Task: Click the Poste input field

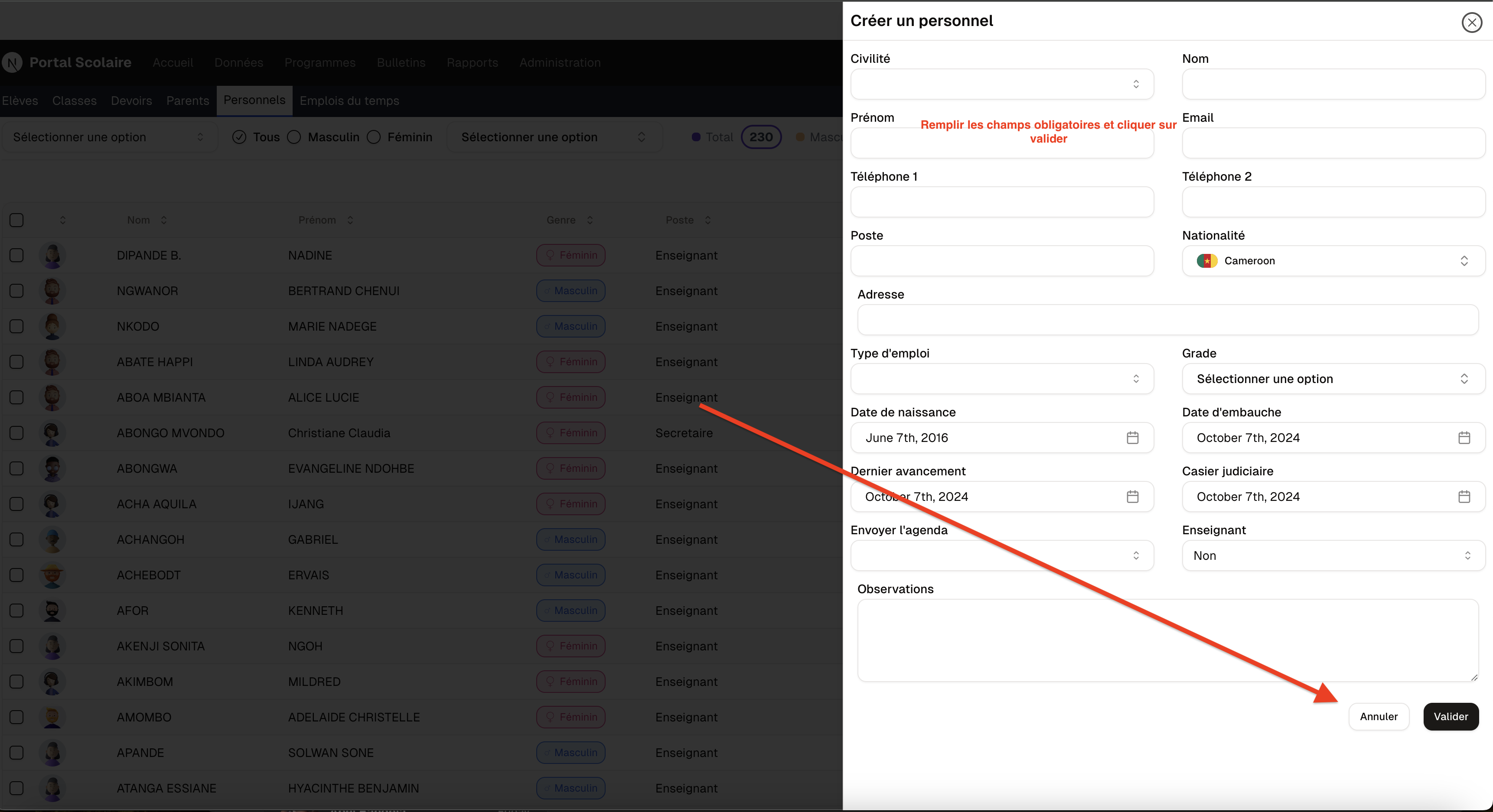Action: tap(1001, 260)
